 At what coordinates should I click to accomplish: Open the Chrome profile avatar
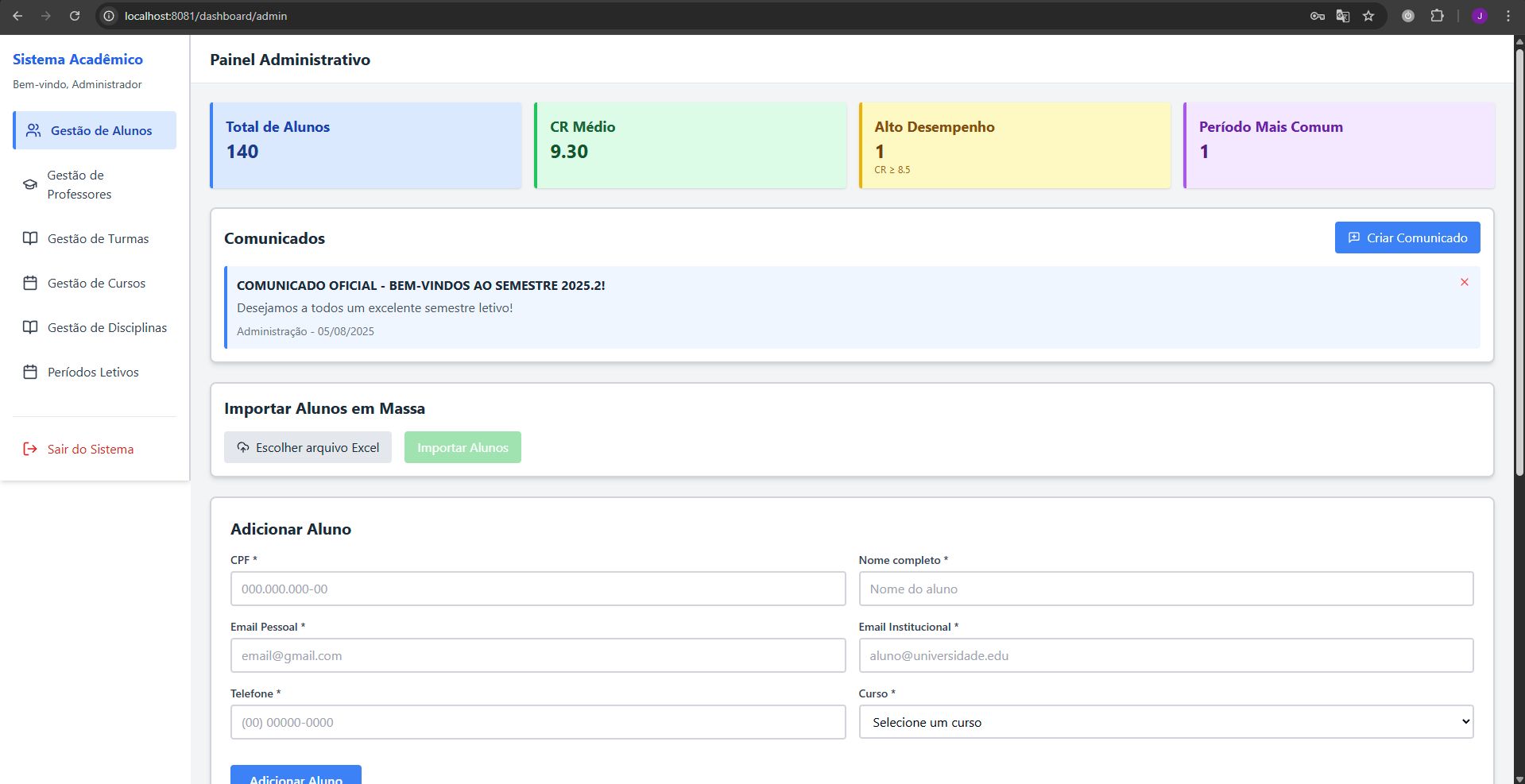[1480, 16]
